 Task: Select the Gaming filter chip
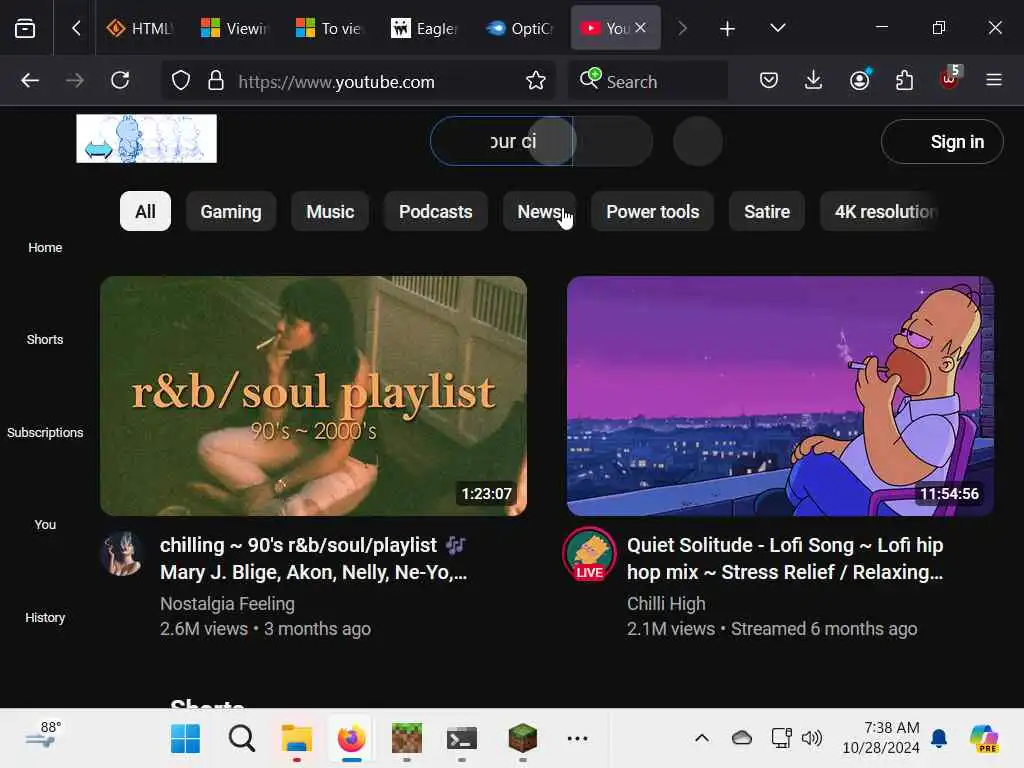click(x=231, y=212)
